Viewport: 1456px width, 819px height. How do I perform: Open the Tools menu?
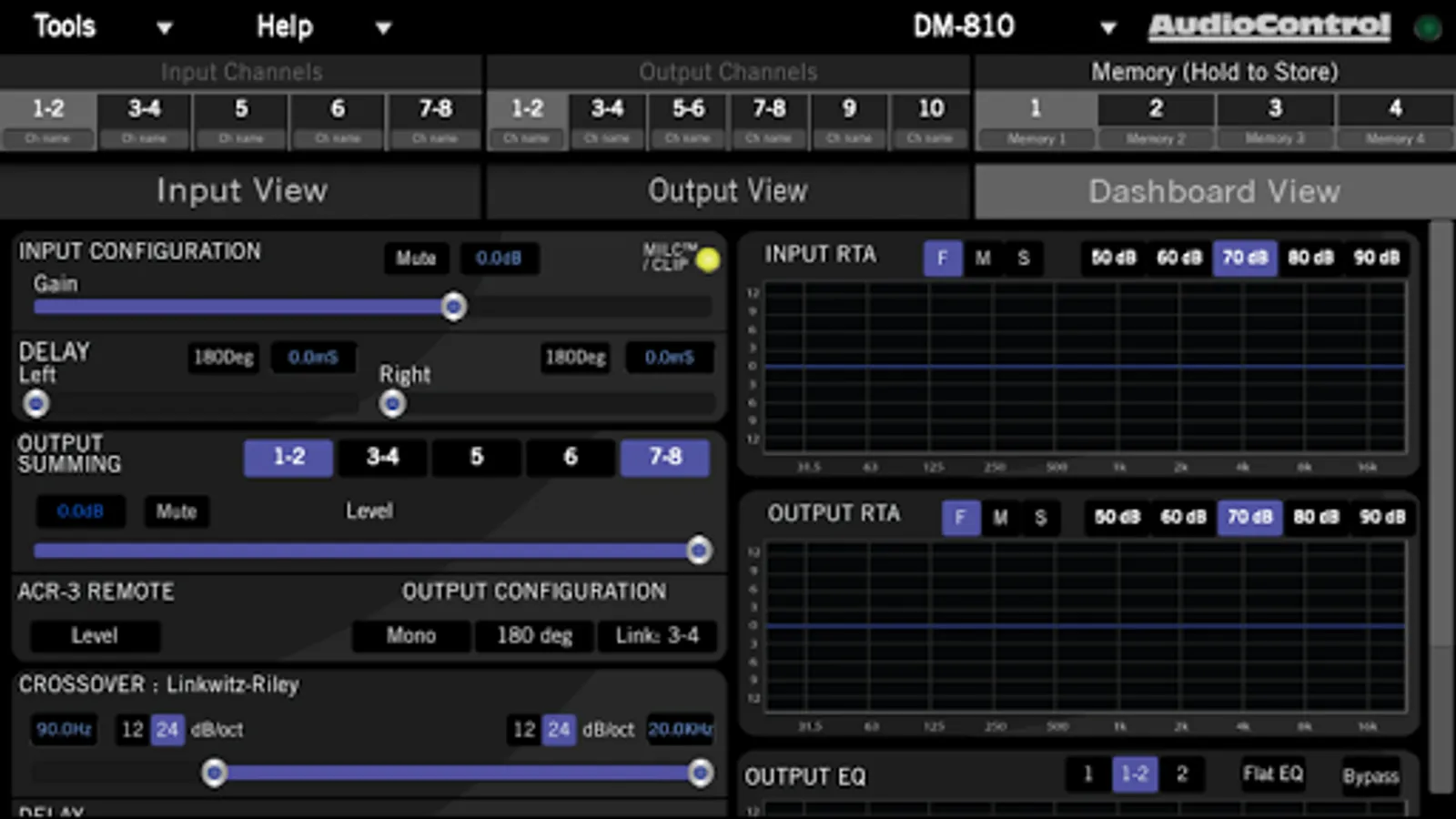pos(65,26)
